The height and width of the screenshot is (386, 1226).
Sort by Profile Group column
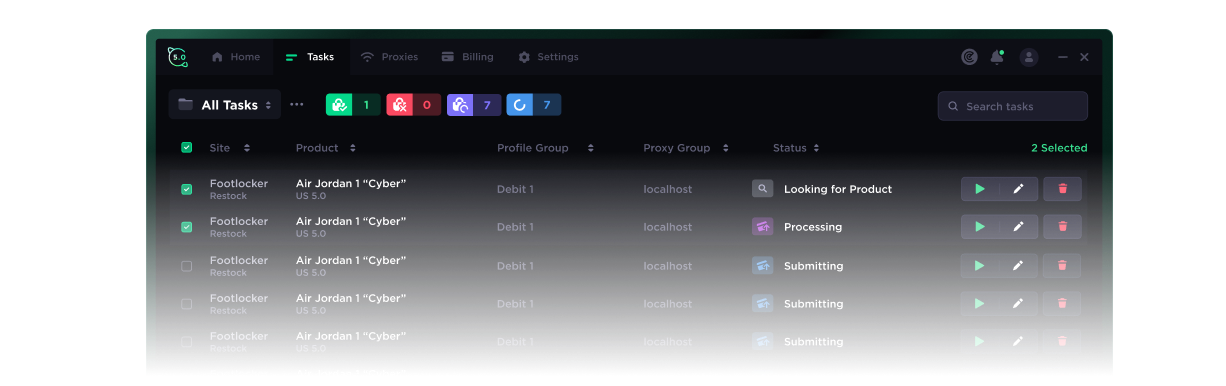[546, 148]
